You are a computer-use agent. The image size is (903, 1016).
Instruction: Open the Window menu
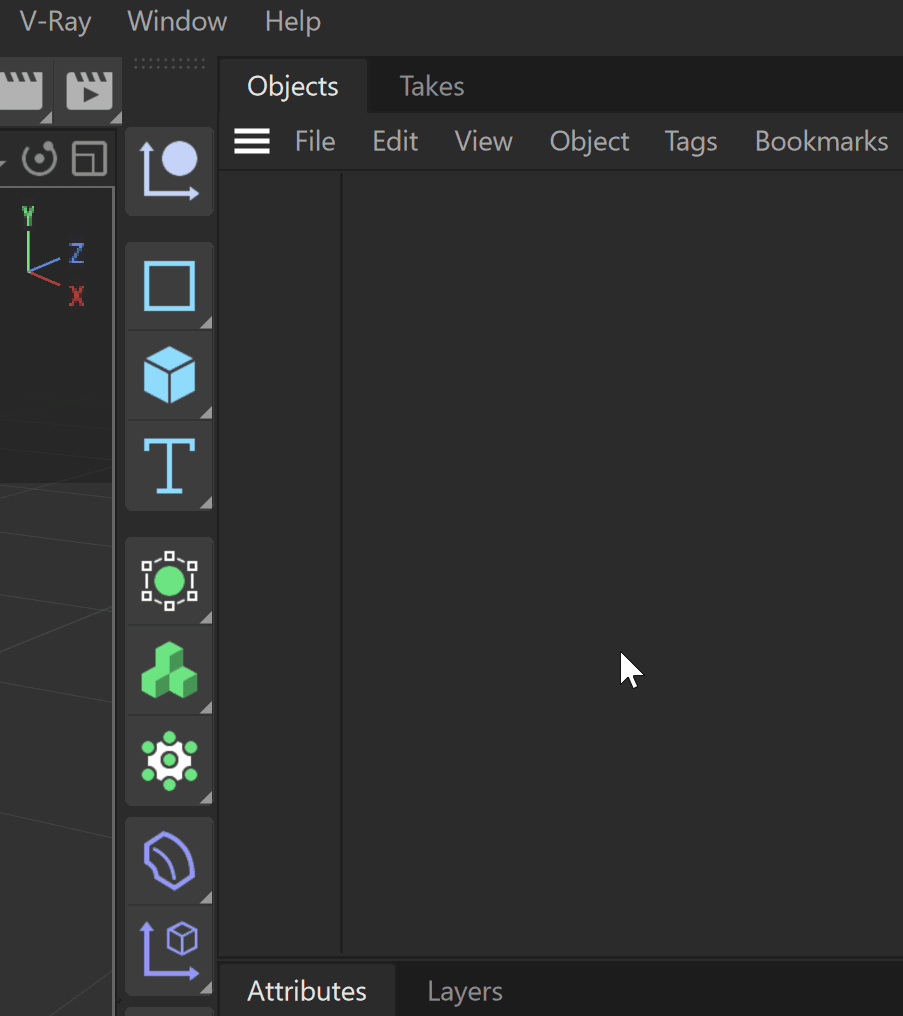pos(177,22)
